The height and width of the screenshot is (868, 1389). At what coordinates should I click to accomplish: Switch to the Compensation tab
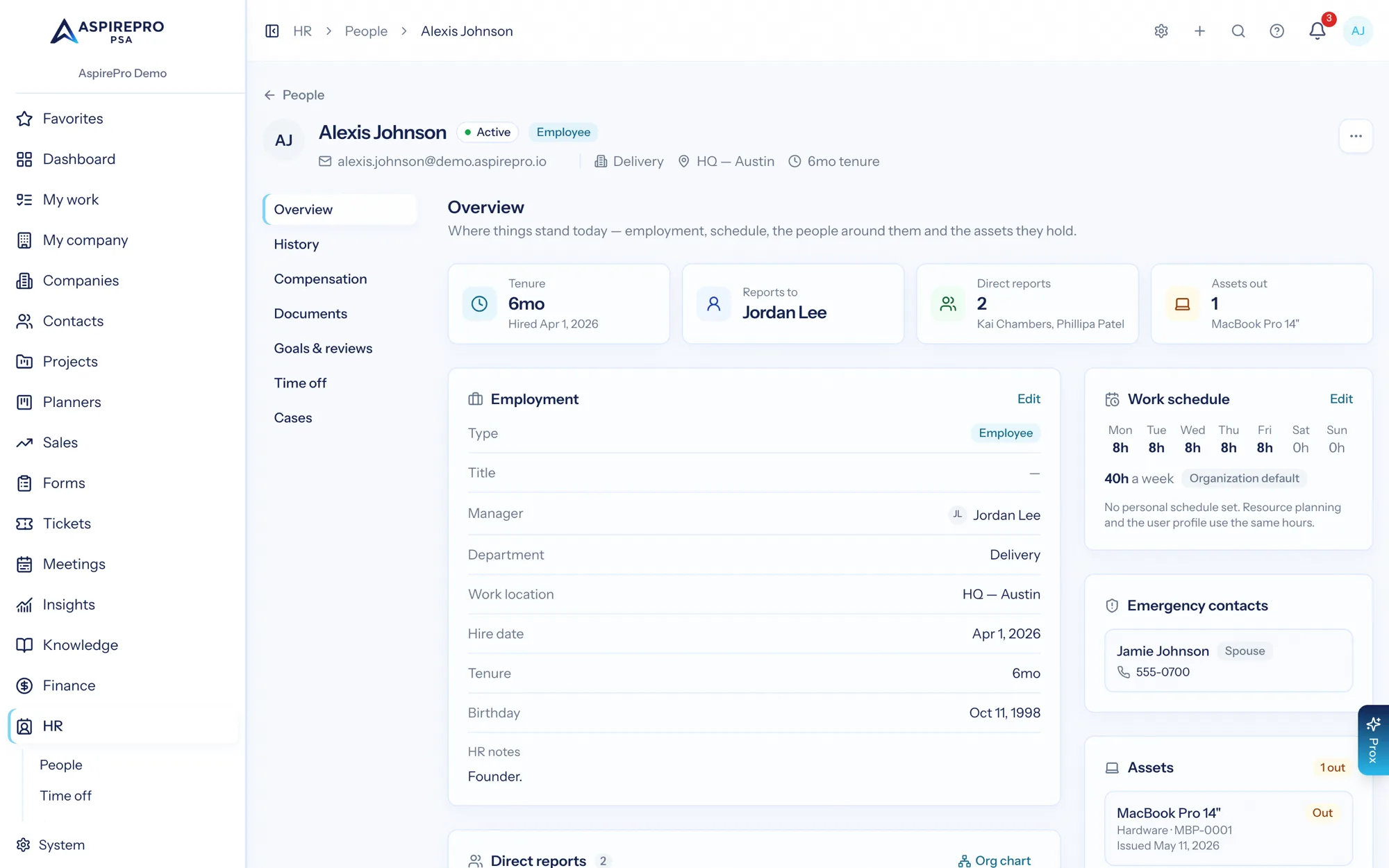(340, 279)
